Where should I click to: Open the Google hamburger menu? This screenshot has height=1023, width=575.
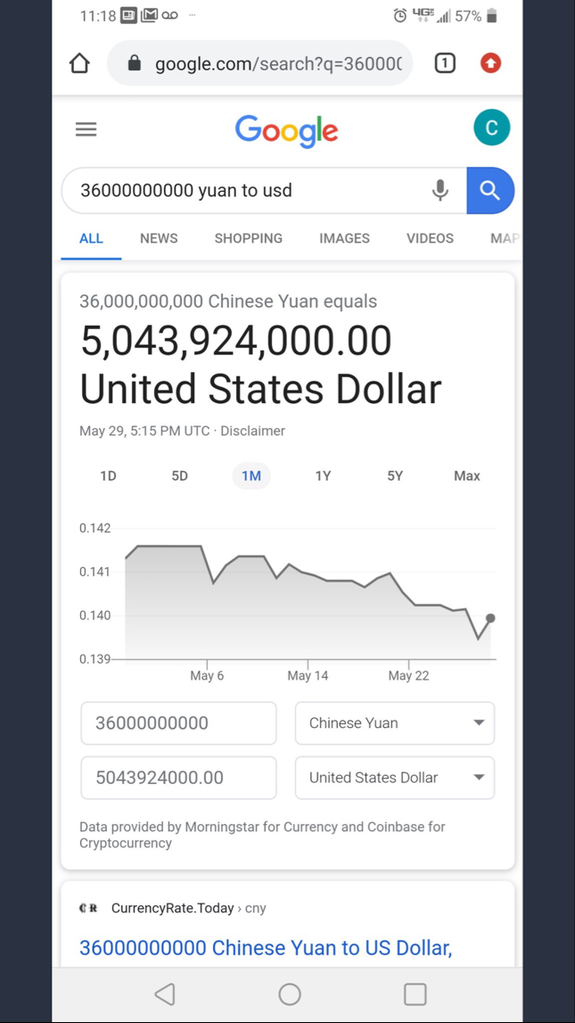pos(86,129)
